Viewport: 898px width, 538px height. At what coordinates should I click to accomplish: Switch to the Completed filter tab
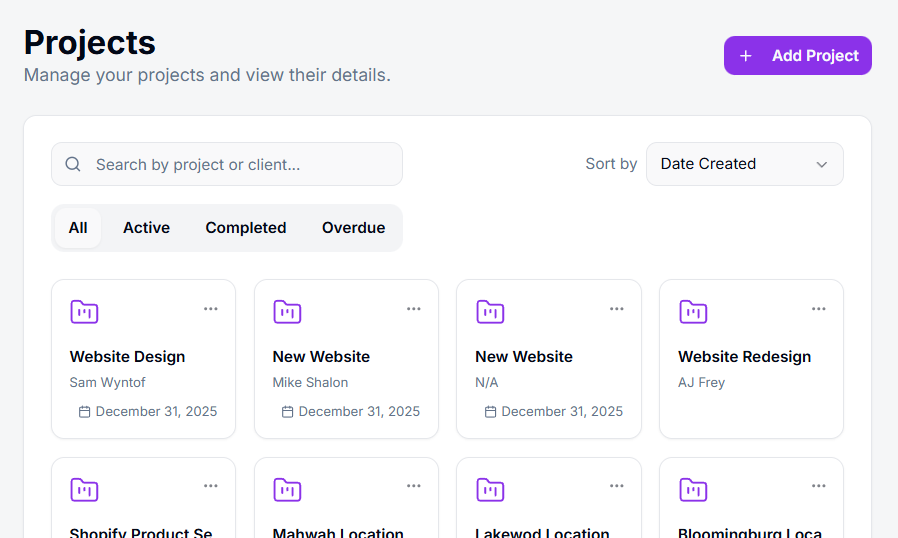coord(246,228)
